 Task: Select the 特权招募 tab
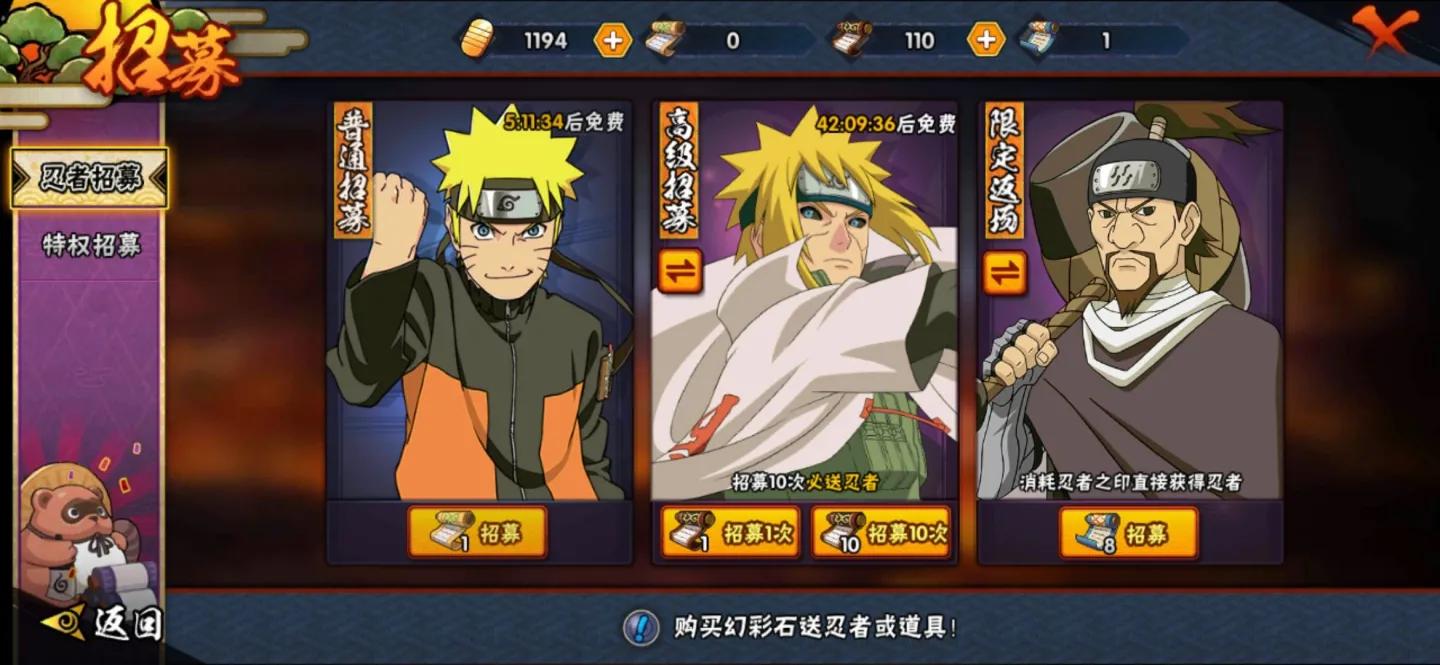[90, 245]
